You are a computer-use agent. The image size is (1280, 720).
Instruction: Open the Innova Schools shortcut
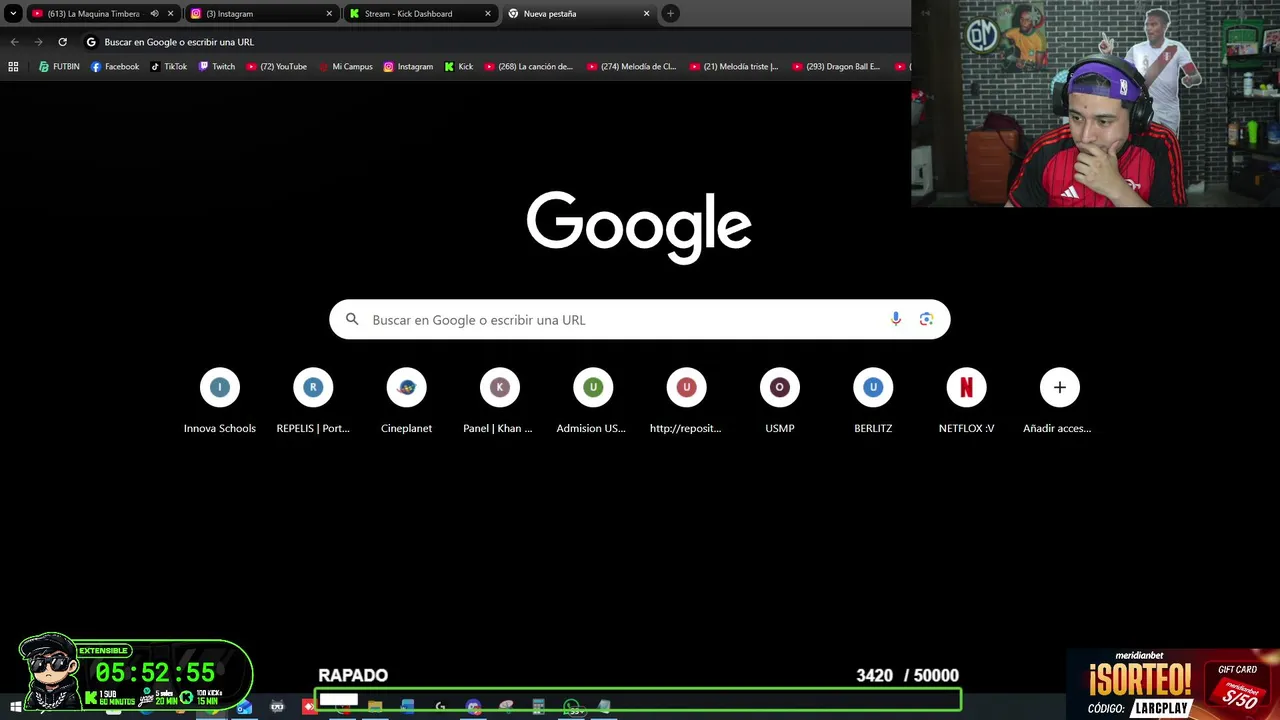point(220,401)
